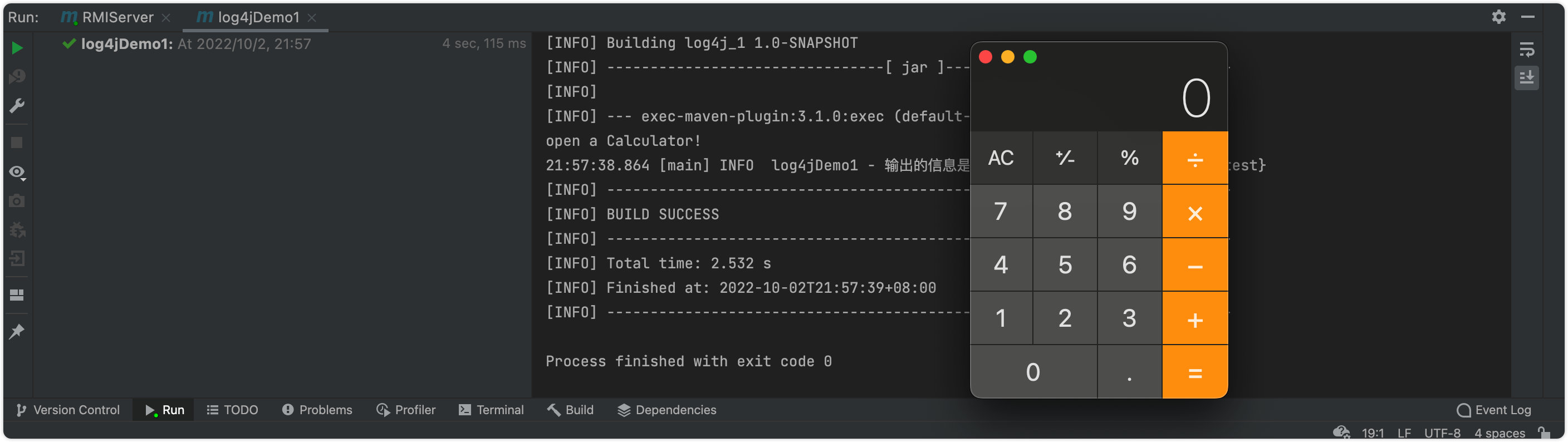Click the green Rerun play icon
The height and width of the screenshot is (442, 1568).
(x=17, y=48)
